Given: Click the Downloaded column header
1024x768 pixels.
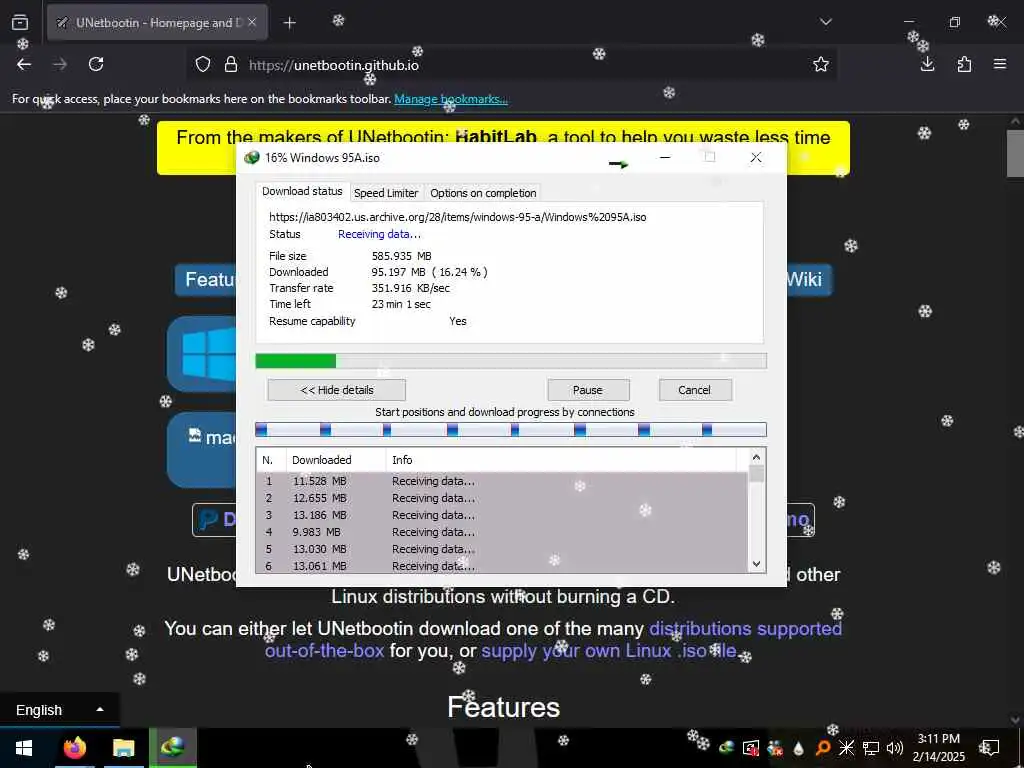Looking at the screenshot, I should pos(336,460).
